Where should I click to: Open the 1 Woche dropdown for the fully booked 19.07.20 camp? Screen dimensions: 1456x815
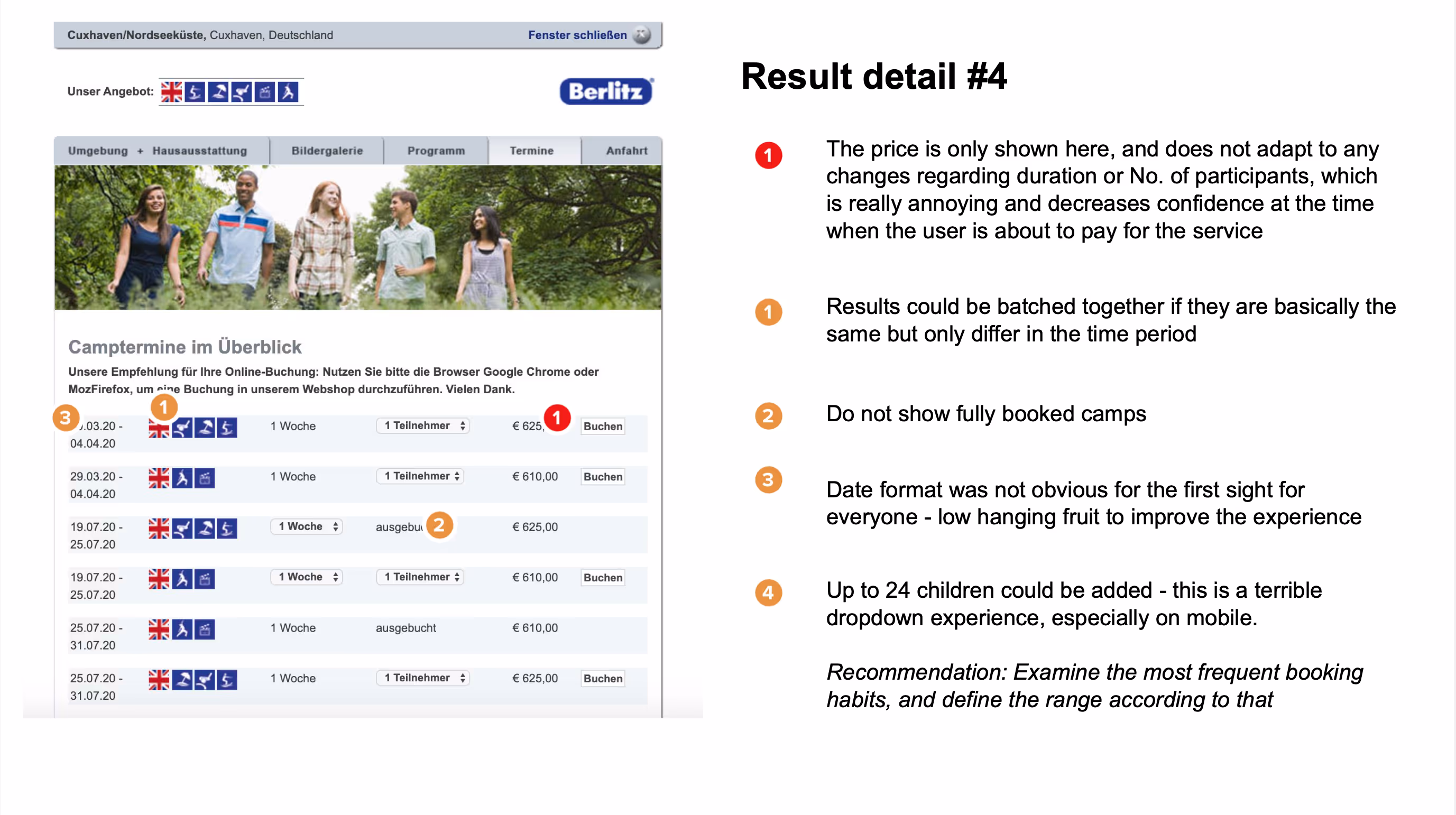point(306,527)
